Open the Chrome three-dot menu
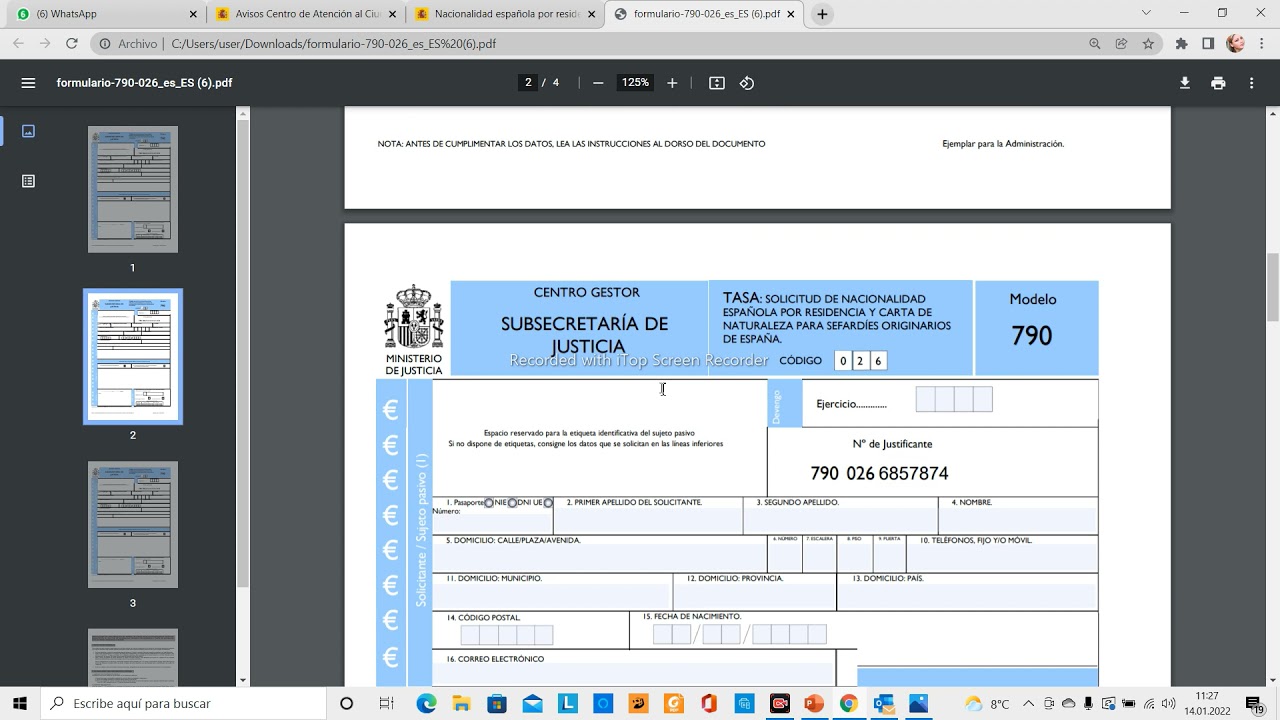This screenshot has height=720, width=1280. (1263, 44)
